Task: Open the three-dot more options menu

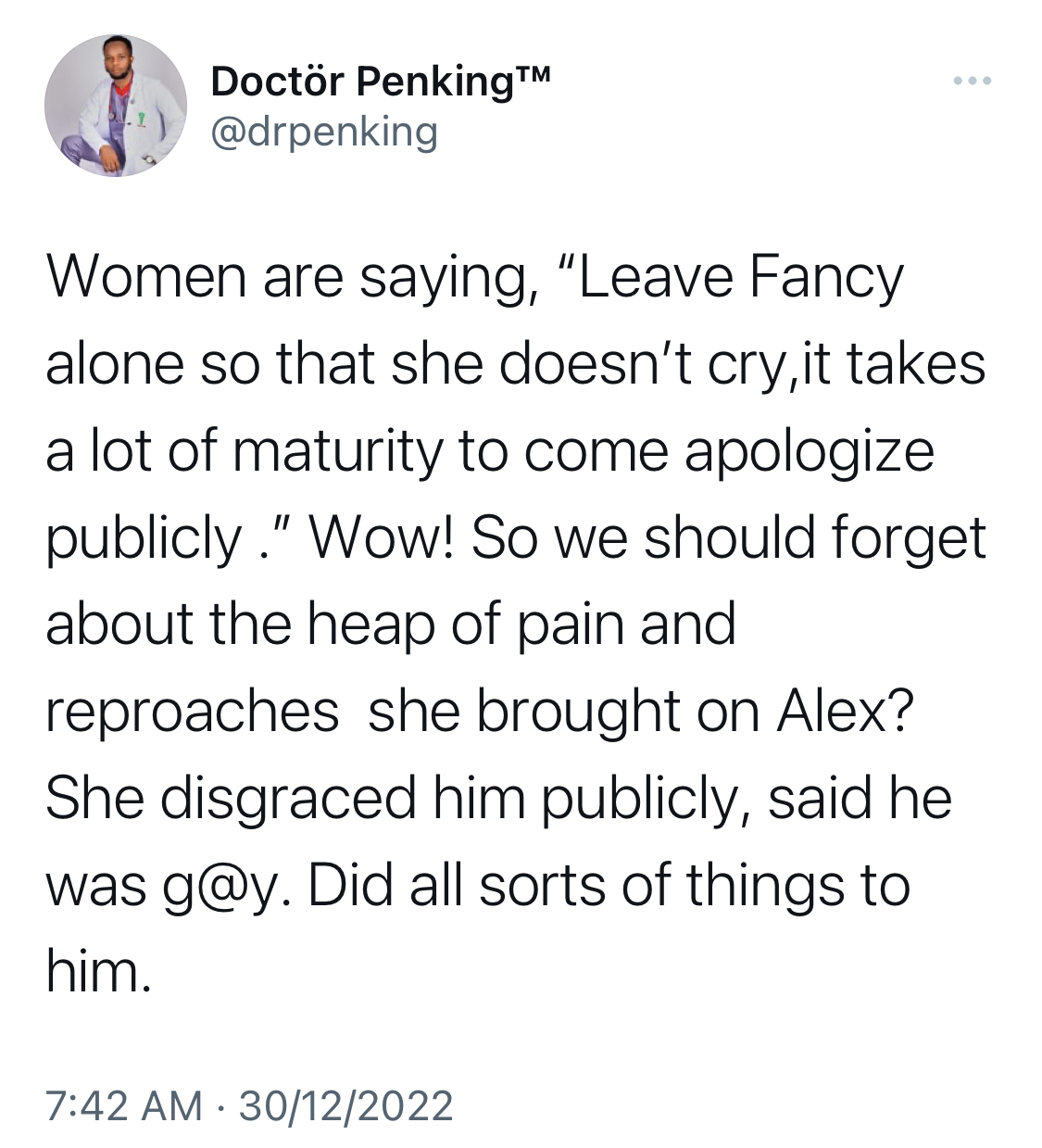Action: tap(973, 81)
